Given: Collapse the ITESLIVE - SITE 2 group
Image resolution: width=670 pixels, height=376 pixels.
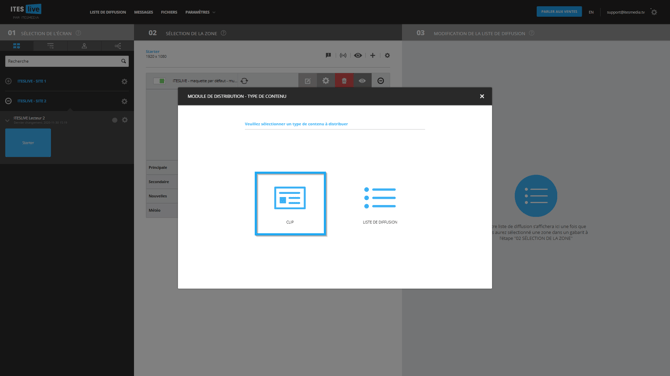Looking at the screenshot, I should click(x=8, y=101).
